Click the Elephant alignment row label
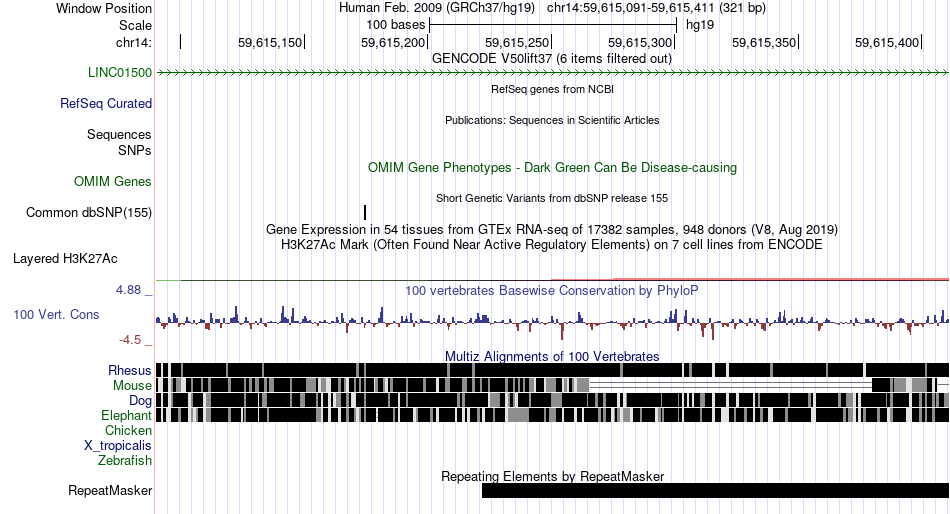 126,416
